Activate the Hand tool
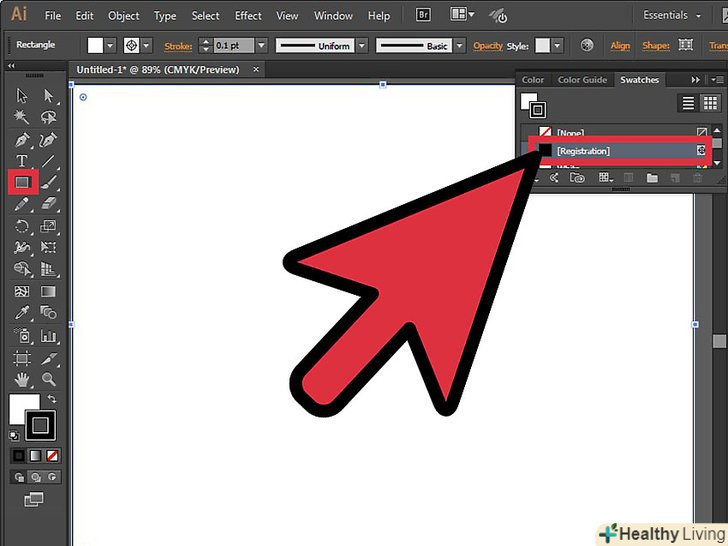This screenshot has width=728, height=546. [x=22, y=379]
